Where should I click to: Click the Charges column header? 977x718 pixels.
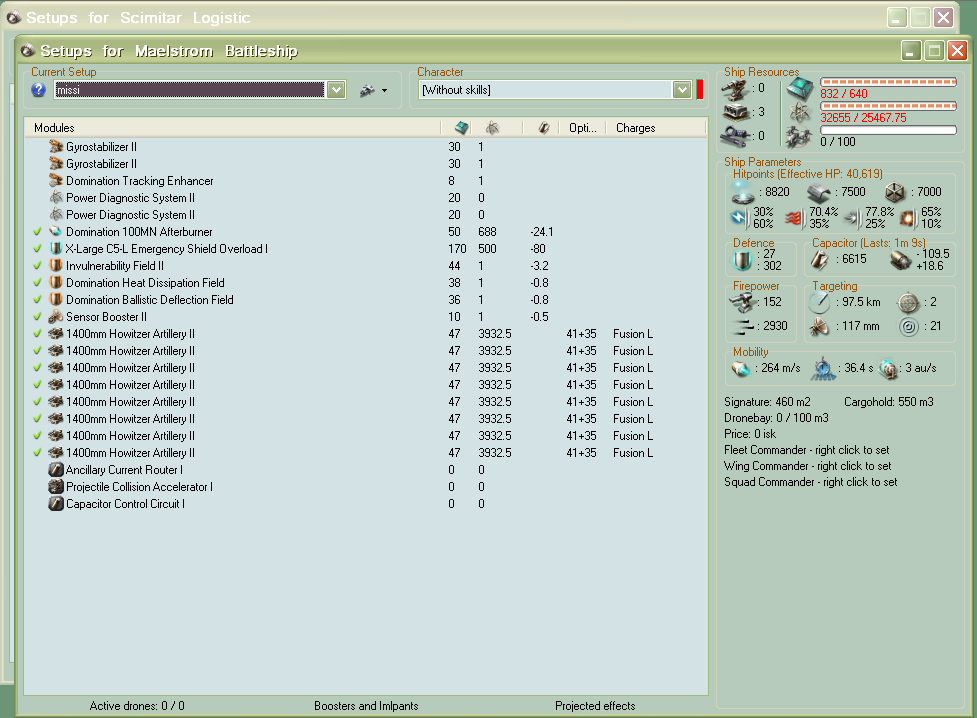[x=655, y=128]
